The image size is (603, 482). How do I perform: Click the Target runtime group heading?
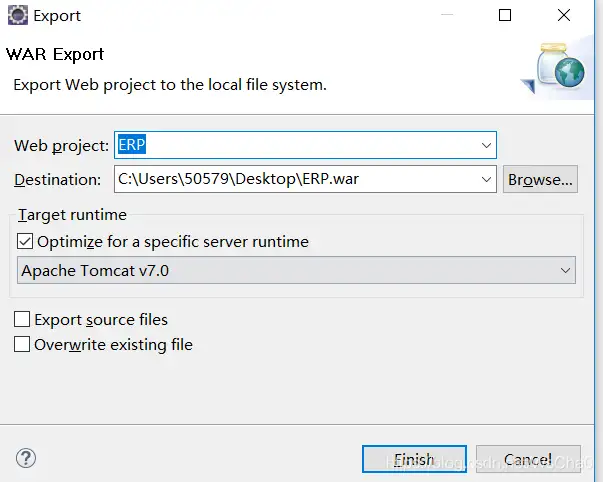pos(72,215)
